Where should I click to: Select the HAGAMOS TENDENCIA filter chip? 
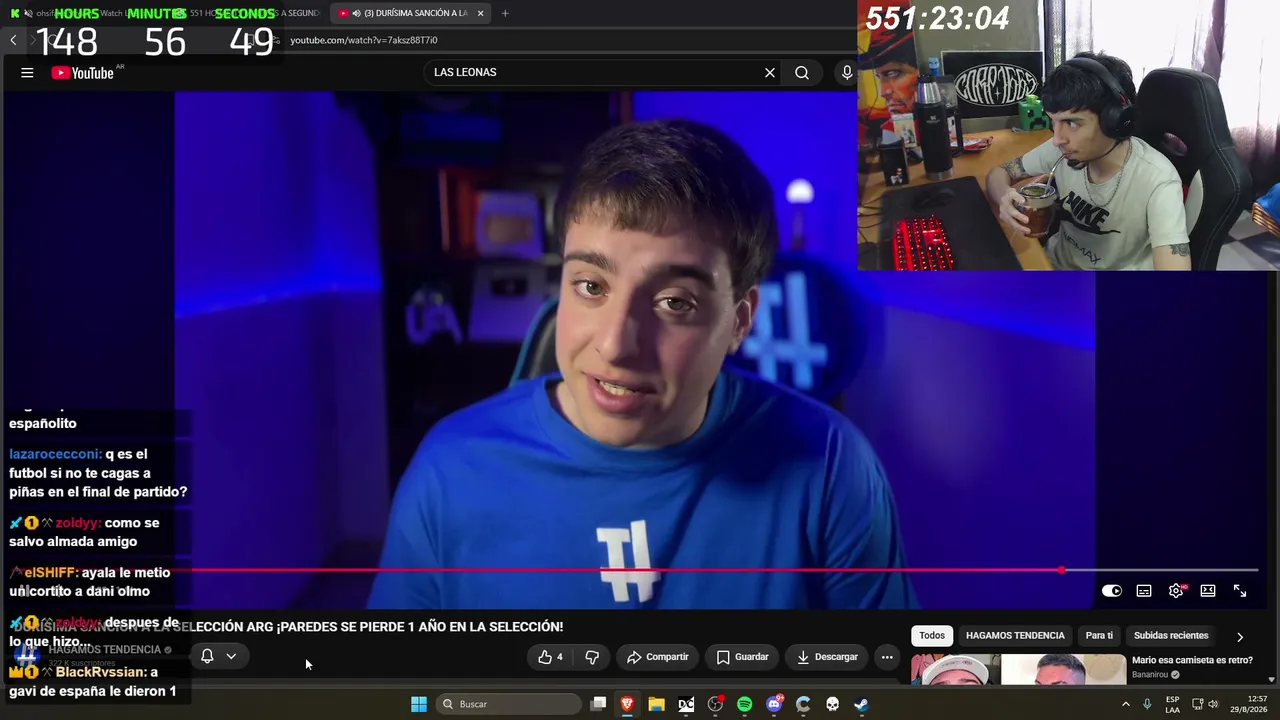[1015, 635]
